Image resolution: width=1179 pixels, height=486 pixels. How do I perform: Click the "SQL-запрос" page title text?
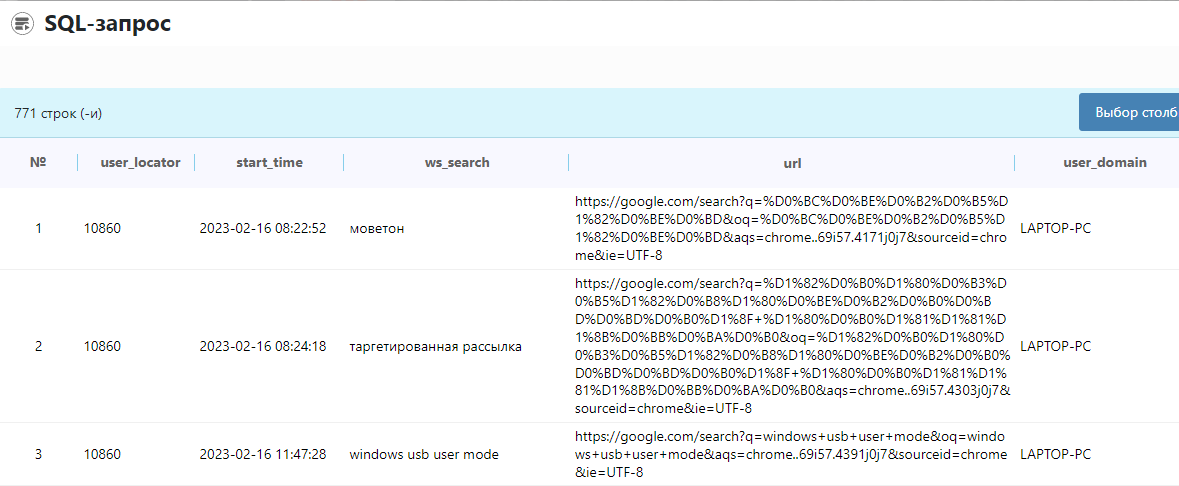pos(108,24)
